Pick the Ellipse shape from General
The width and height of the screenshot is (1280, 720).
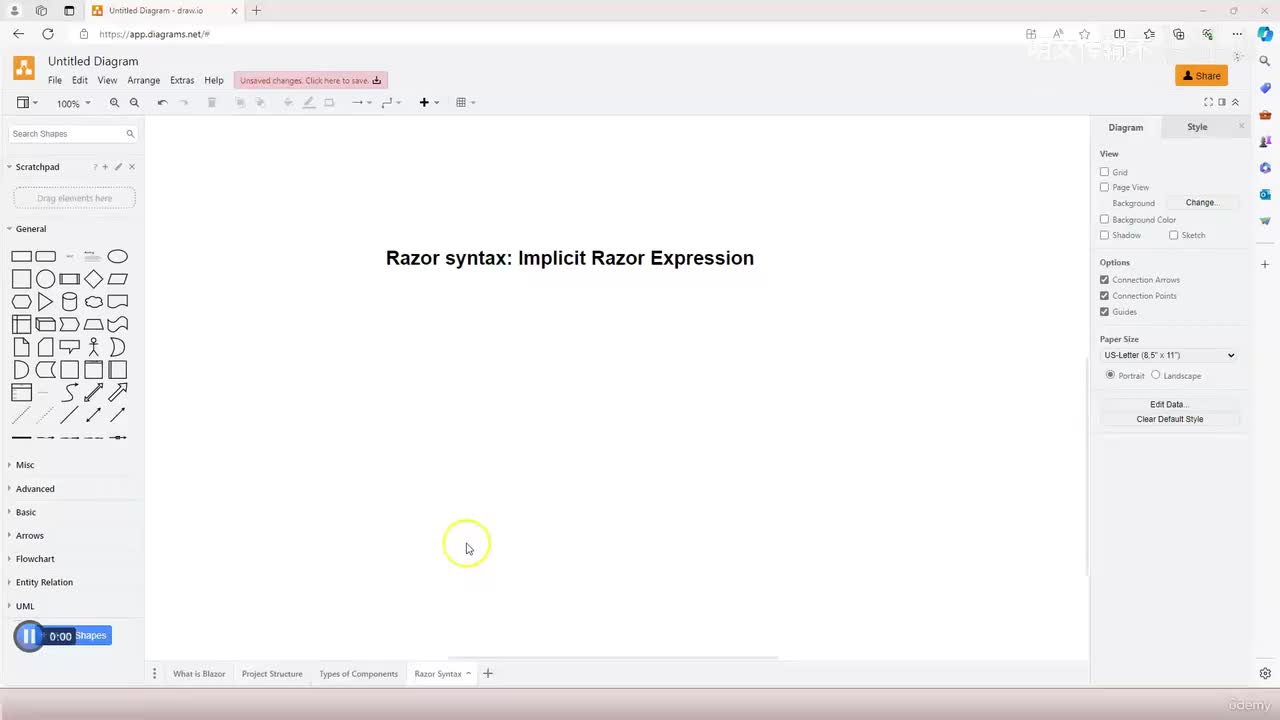pyautogui.click(x=118, y=256)
